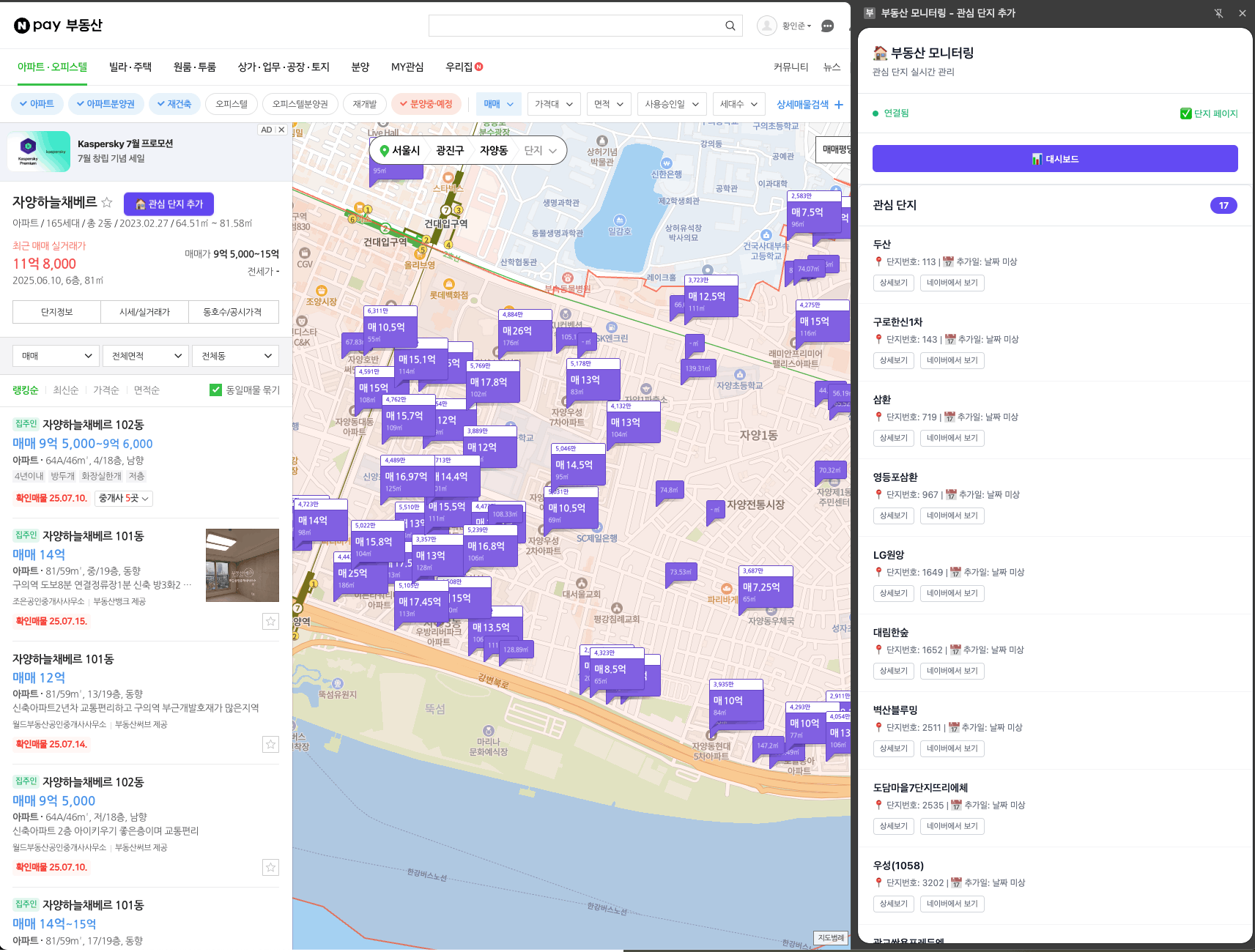Image resolution: width=1255 pixels, height=952 pixels.
Task: Open the 전체동 select box
Action: 236,356
